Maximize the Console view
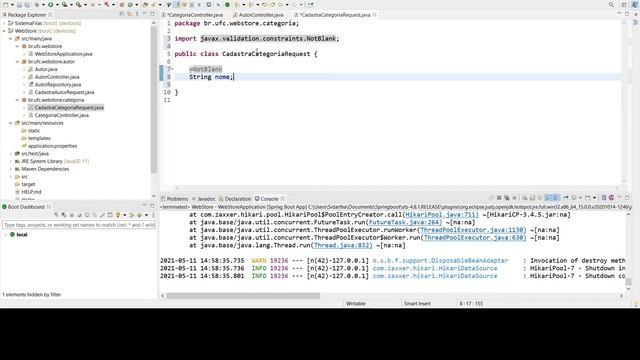The width and height of the screenshot is (640, 360). (x=627, y=198)
